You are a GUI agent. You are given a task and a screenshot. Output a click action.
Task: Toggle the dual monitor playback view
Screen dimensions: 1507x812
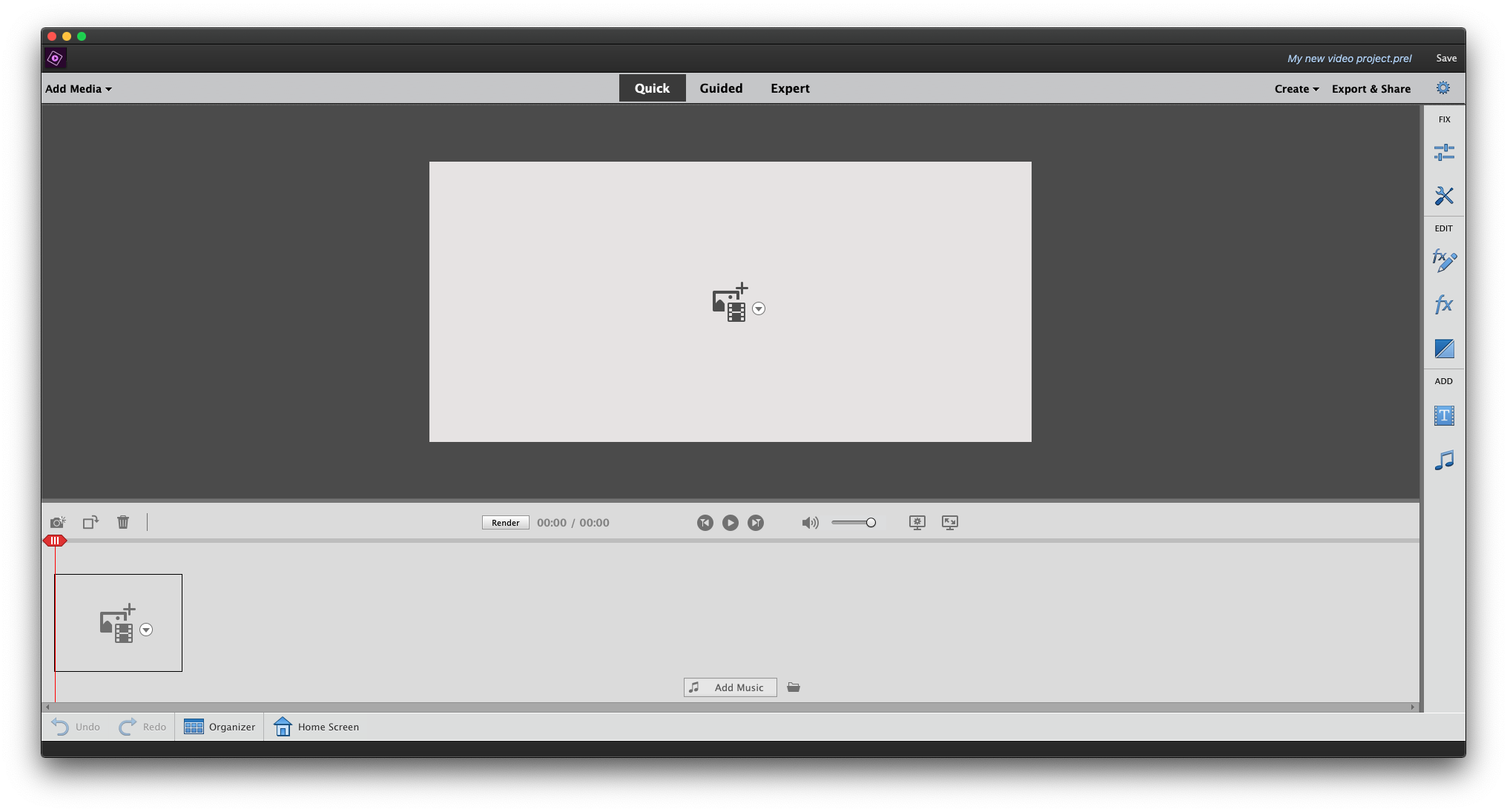pyautogui.click(x=917, y=522)
